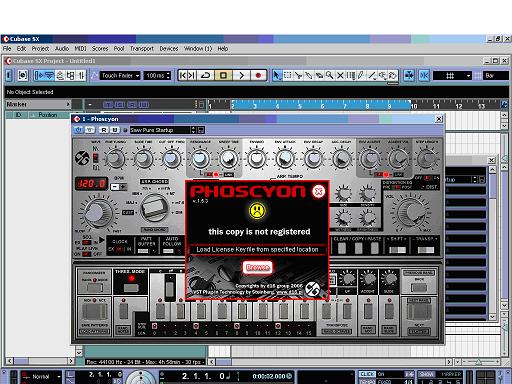Image resolution: width=512 pixels, height=384 pixels.
Task: Click the SHOW marker button in transport
Action: click(x=426, y=374)
